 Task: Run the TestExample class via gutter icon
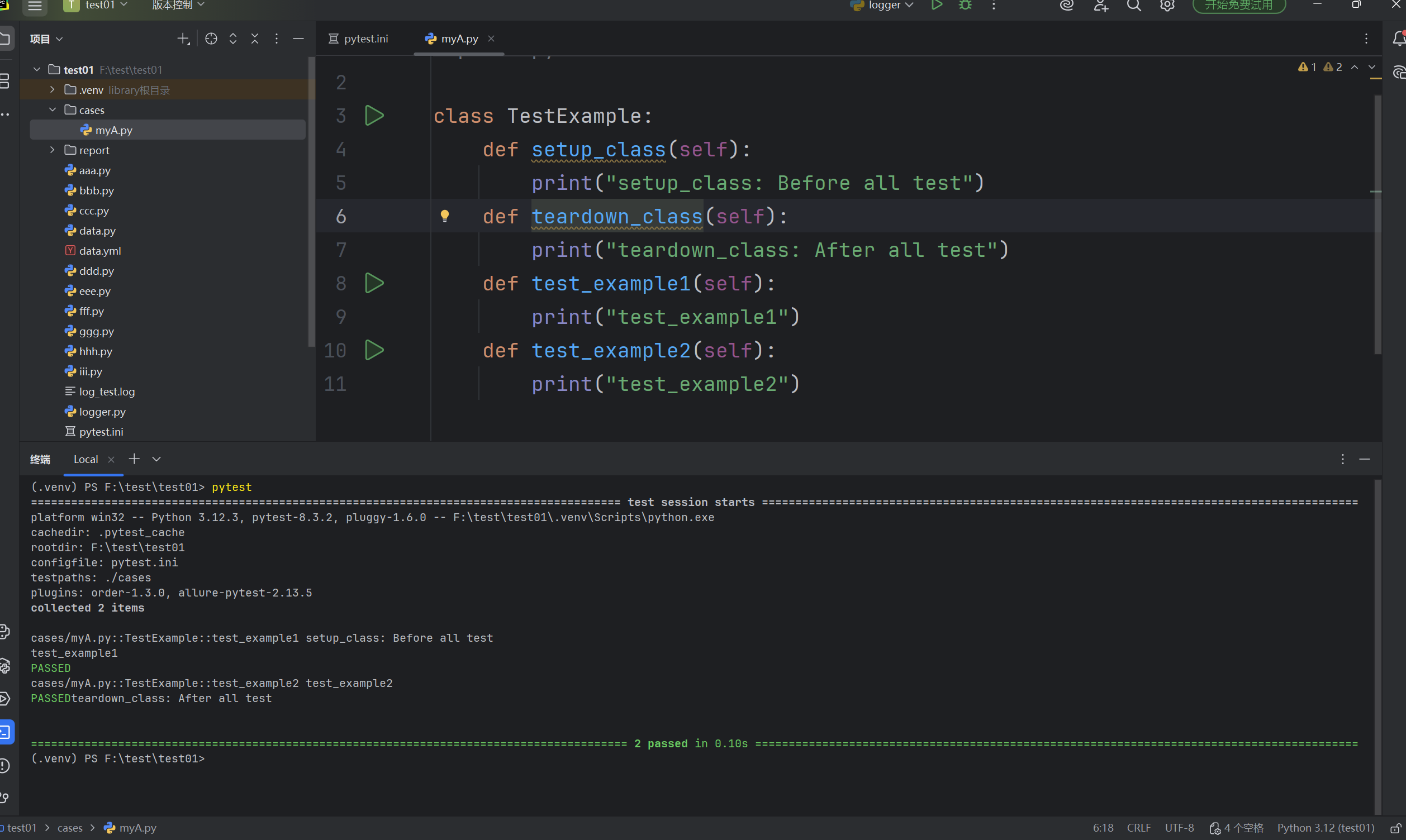tap(374, 116)
